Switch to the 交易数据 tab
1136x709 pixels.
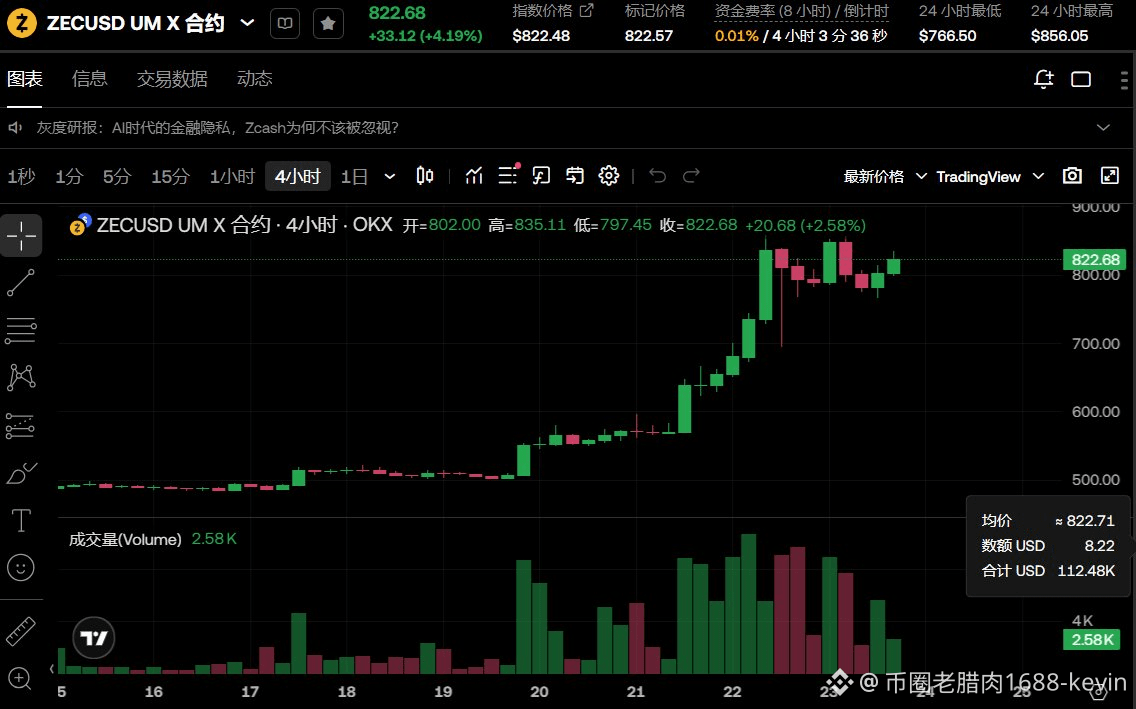(x=172, y=78)
